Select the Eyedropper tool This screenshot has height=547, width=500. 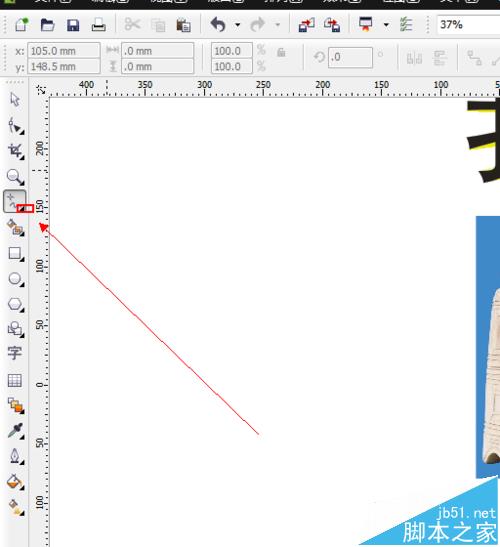coord(15,431)
